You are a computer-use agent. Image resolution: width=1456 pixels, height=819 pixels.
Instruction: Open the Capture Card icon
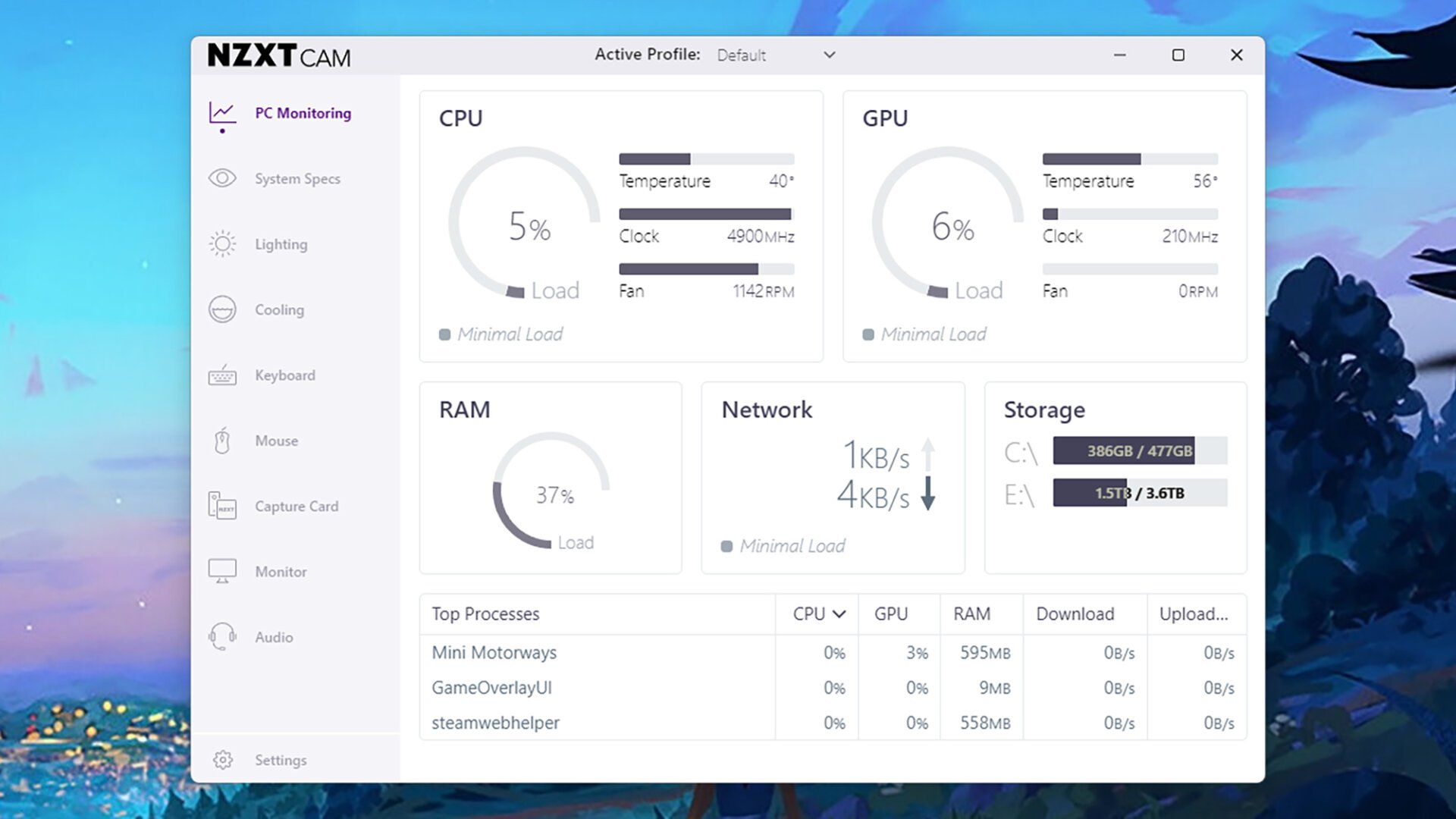(222, 506)
